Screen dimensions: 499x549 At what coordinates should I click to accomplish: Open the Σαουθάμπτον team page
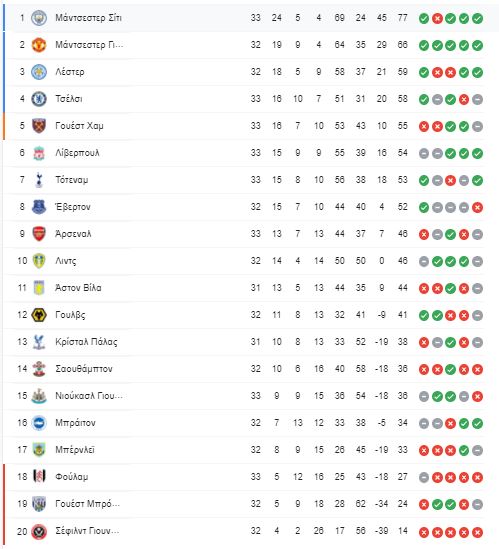[84, 369]
